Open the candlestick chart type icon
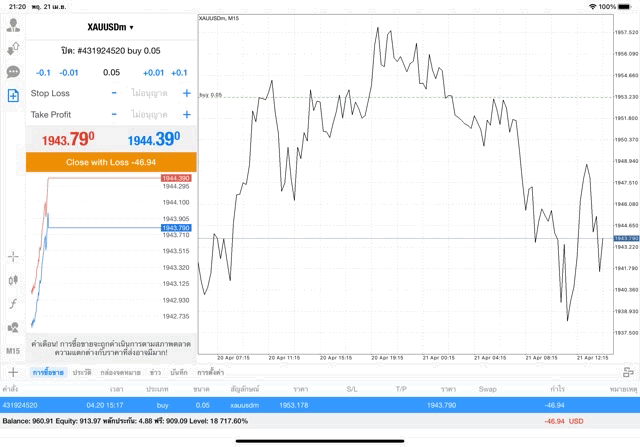640x447 pixels. (13, 280)
